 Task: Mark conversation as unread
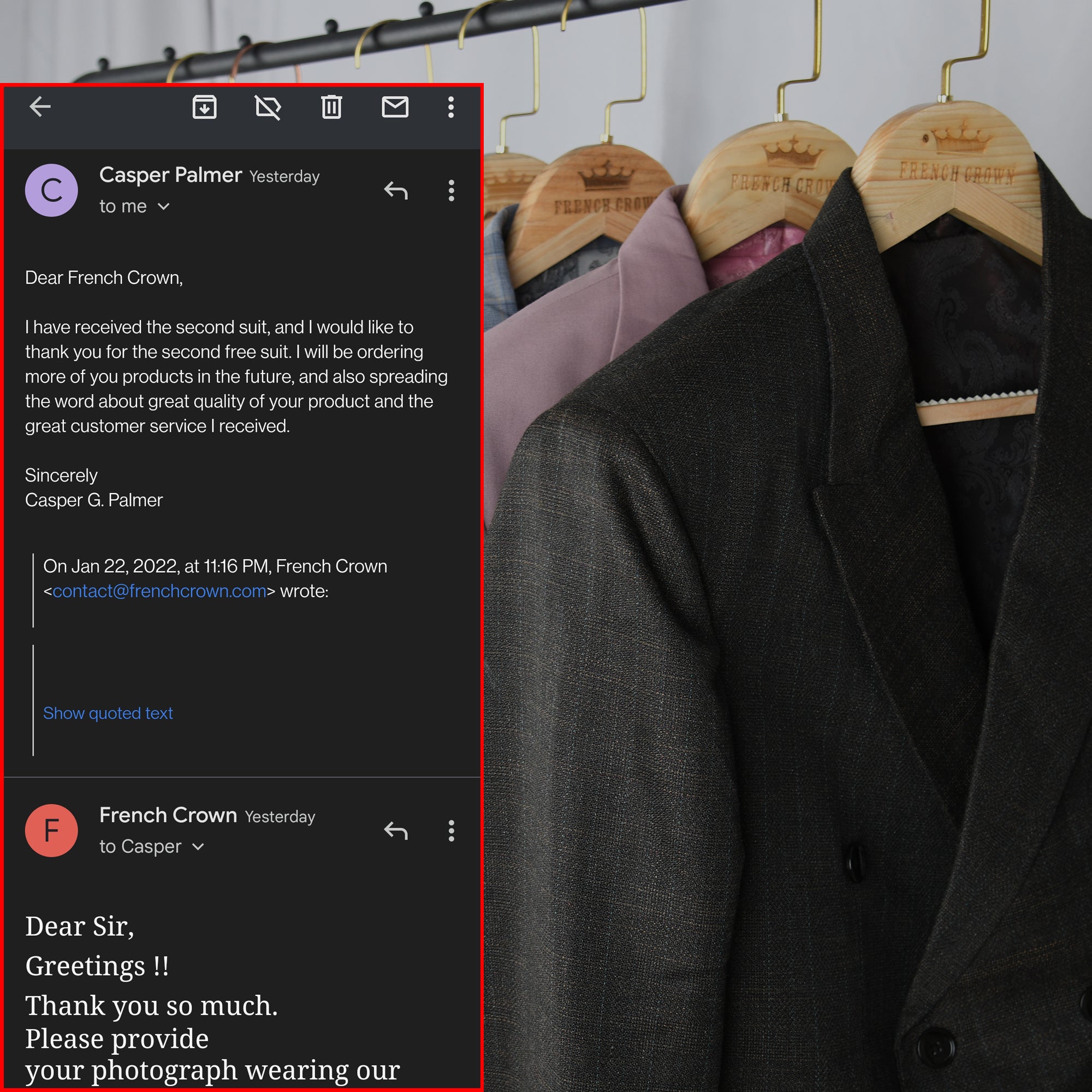coord(395,107)
